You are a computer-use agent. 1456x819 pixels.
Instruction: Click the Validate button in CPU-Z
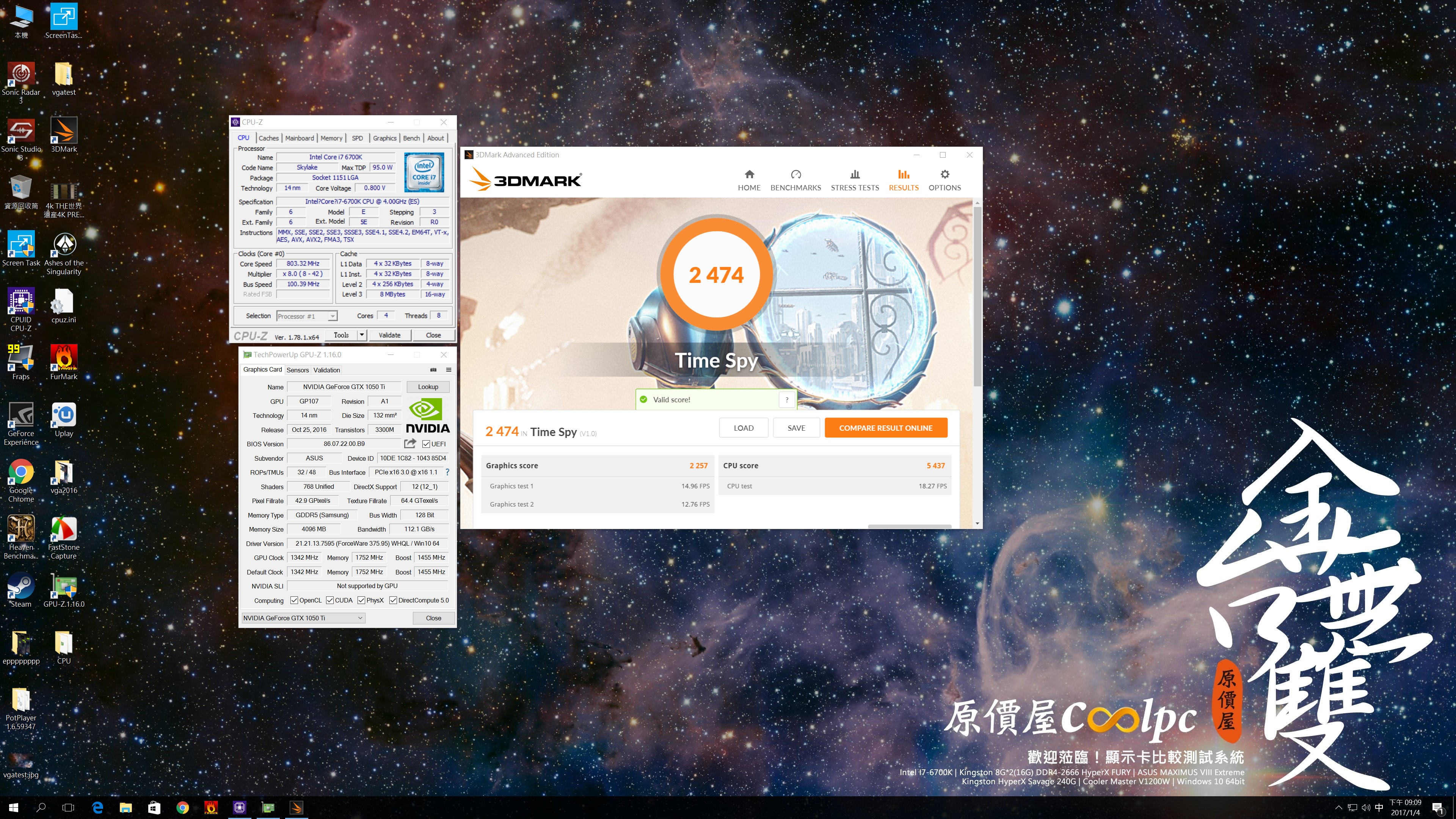(x=389, y=335)
